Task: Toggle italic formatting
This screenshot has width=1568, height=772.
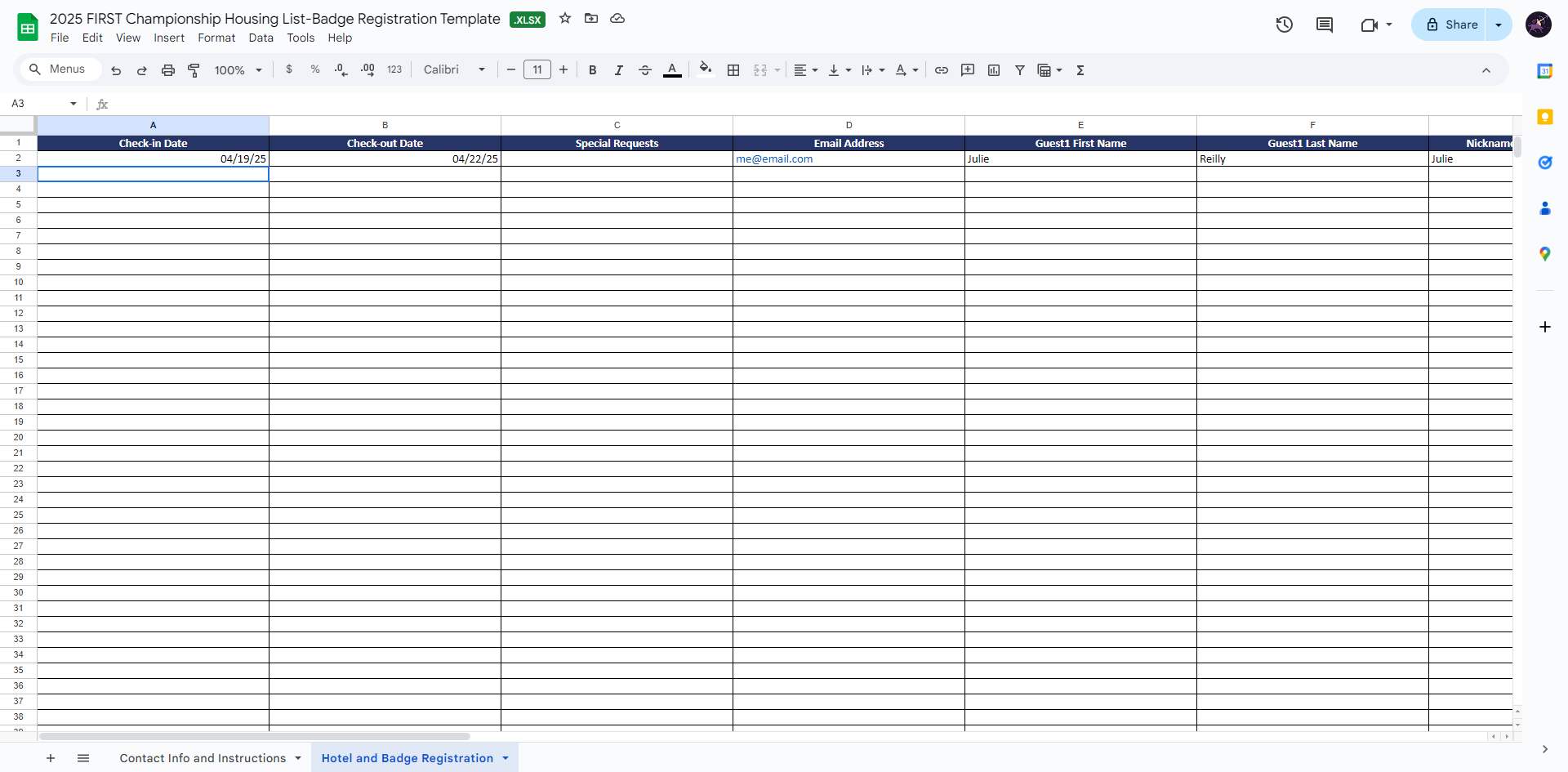Action: (x=619, y=70)
